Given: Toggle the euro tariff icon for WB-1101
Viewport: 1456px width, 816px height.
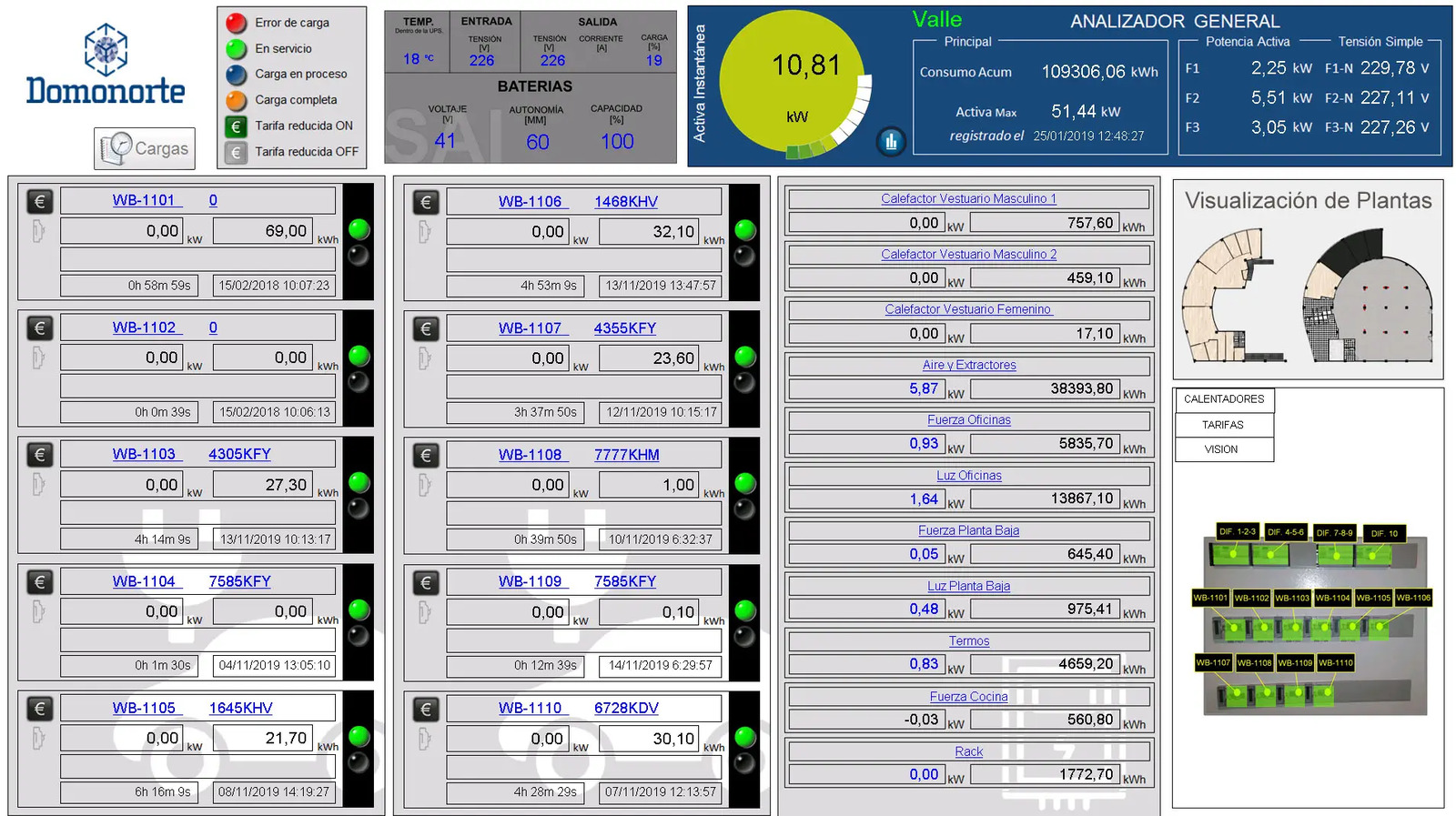Looking at the screenshot, I should click(x=39, y=201).
